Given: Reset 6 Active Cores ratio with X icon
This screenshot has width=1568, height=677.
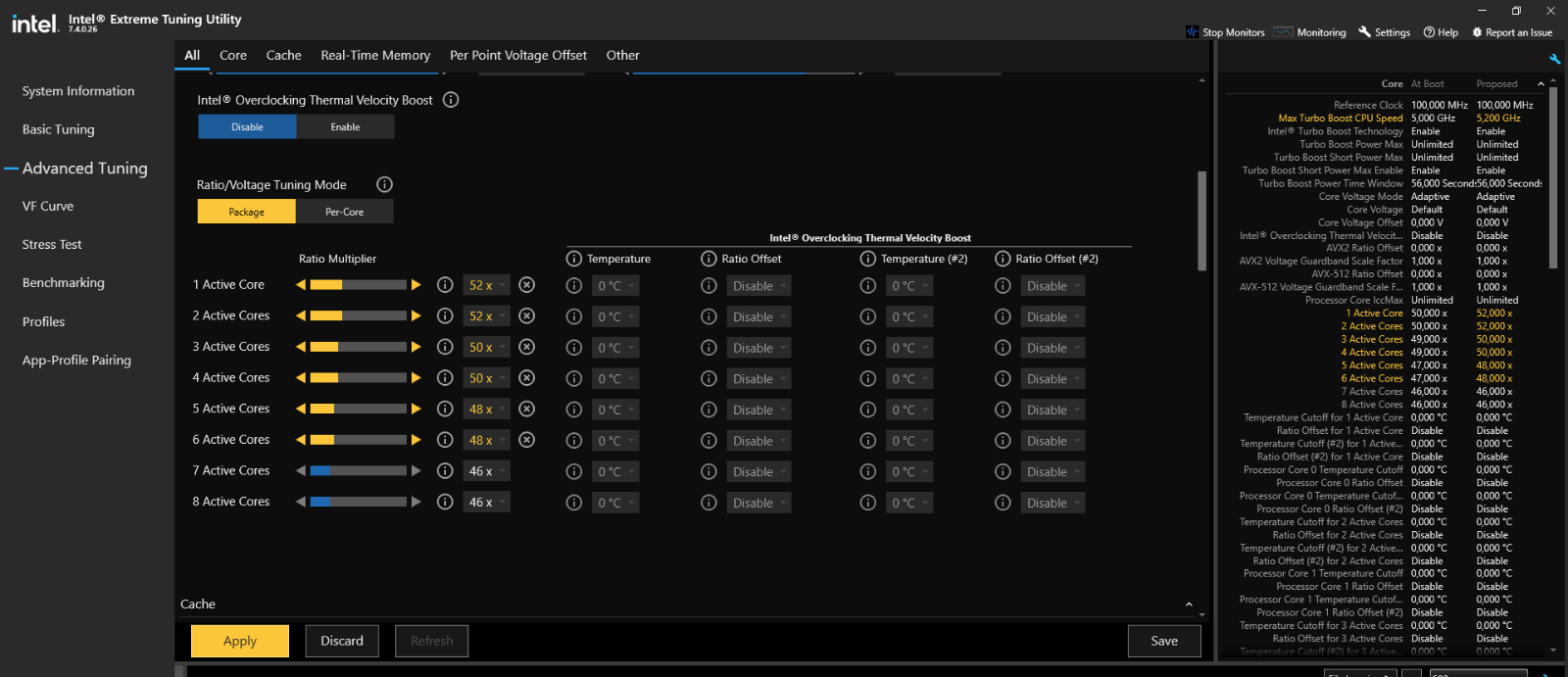Looking at the screenshot, I should (527, 440).
